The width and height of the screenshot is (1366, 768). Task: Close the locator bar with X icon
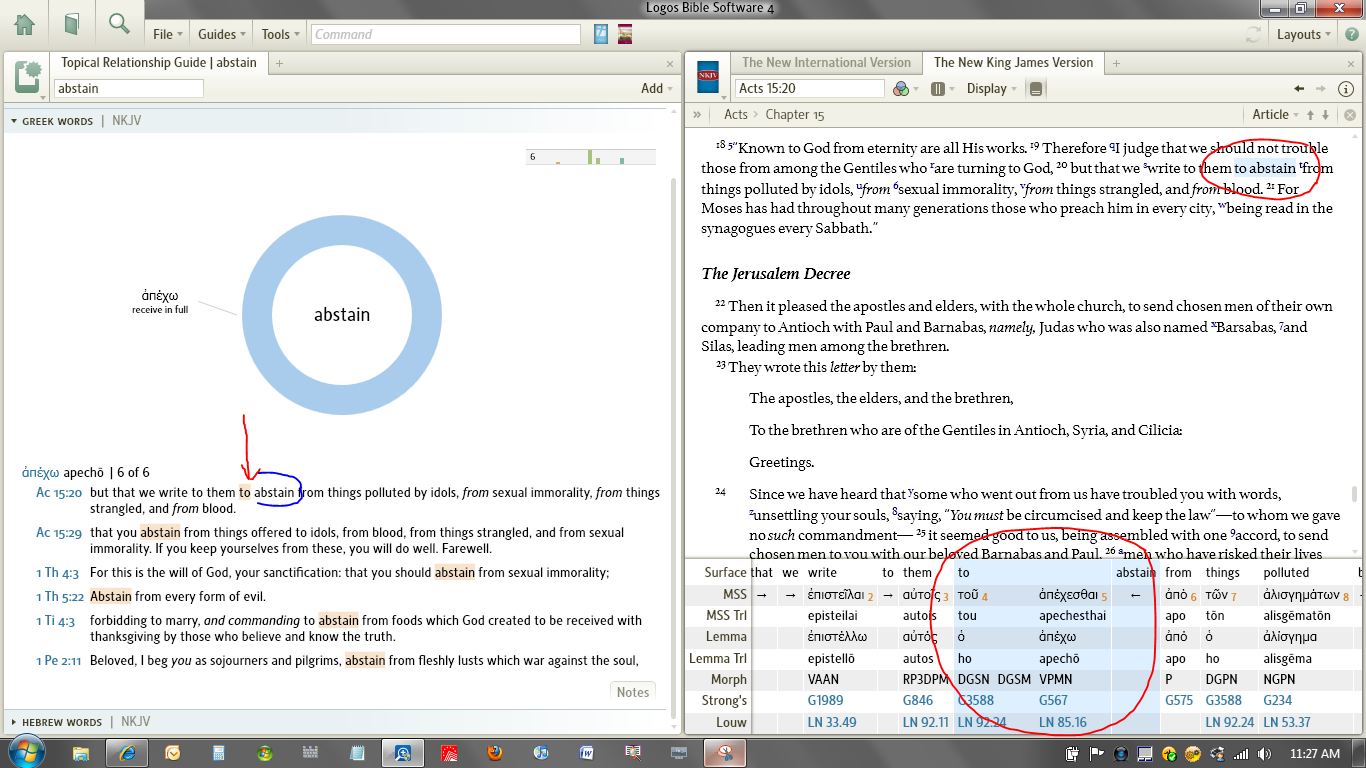1349,115
